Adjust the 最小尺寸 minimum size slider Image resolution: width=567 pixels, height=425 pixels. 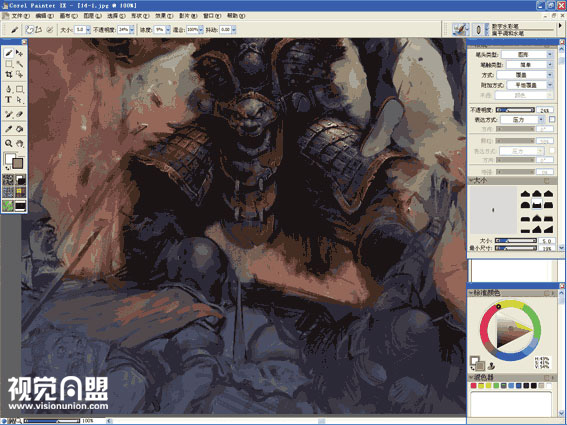[515, 248]
